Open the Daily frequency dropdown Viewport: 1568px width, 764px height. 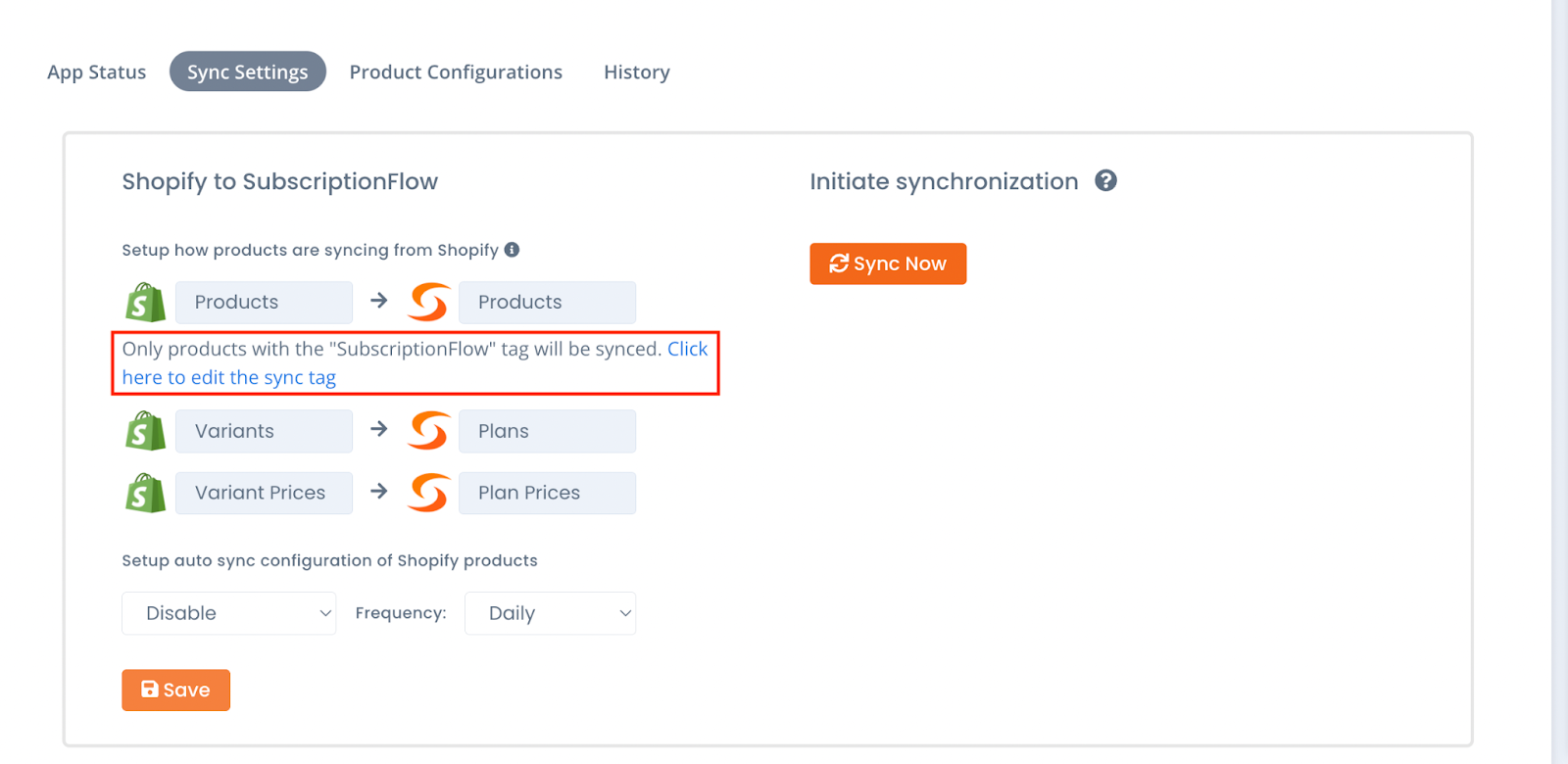click(550, 613)
